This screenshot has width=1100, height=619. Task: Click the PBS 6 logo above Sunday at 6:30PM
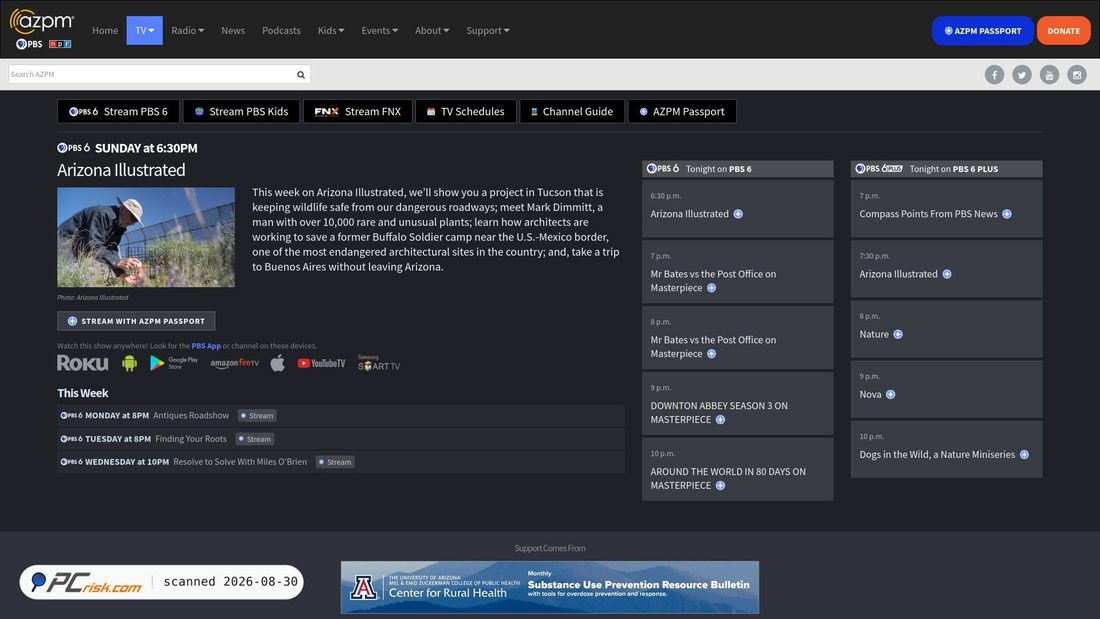point(74,148)
